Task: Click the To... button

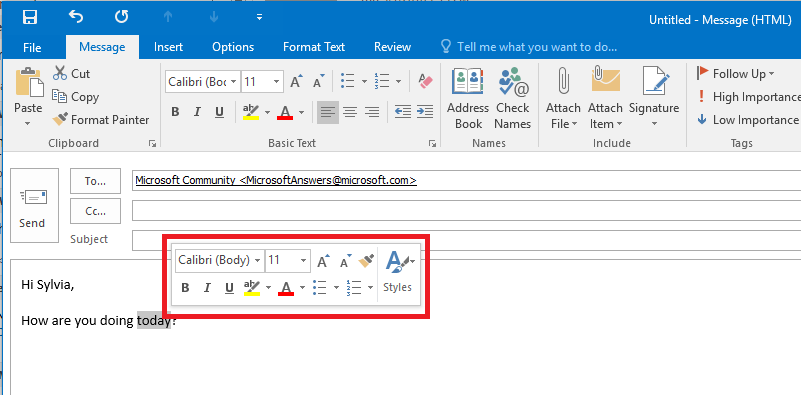Action: 95,181
